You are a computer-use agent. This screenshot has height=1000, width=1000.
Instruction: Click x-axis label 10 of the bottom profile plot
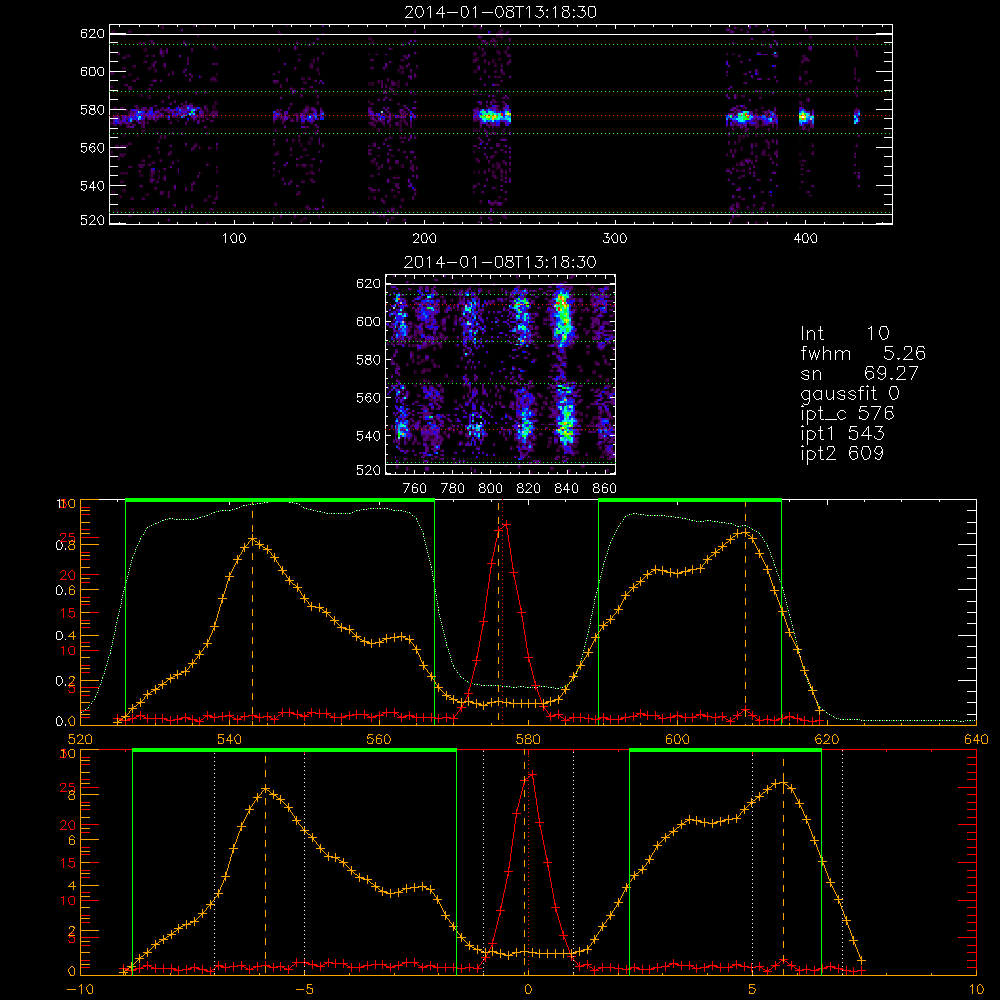976,990
